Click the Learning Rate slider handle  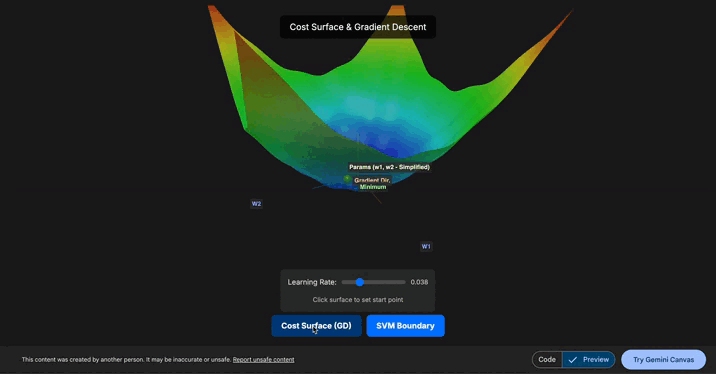360,282
